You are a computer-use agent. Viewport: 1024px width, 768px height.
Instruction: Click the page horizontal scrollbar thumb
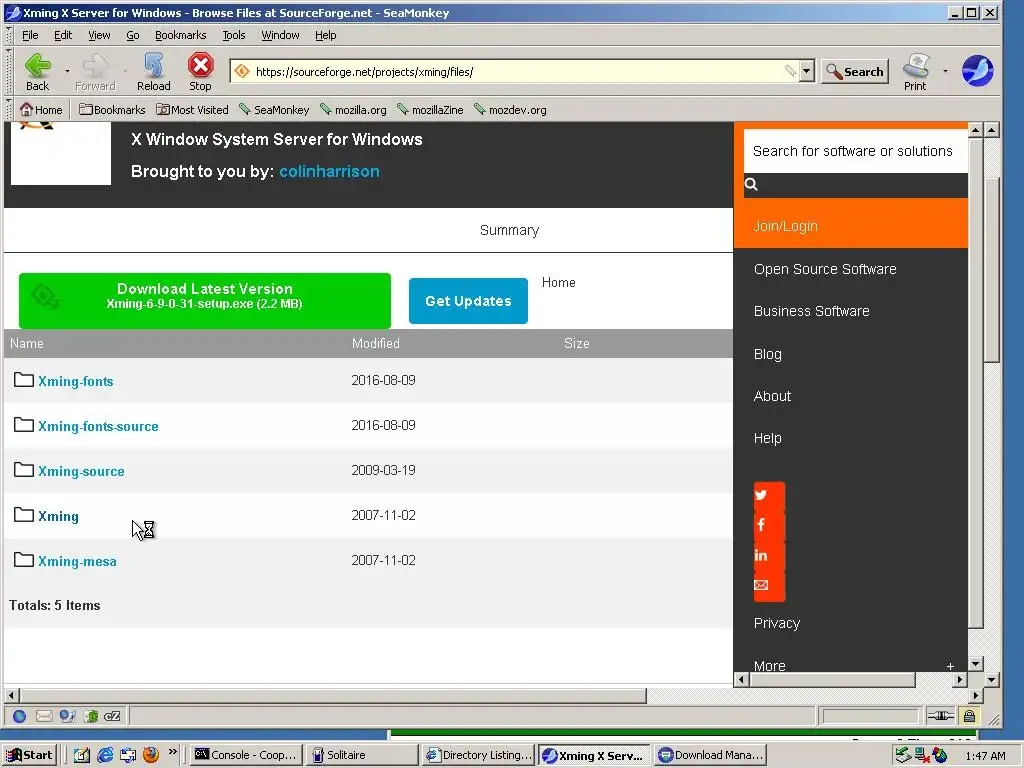[333, 696]
